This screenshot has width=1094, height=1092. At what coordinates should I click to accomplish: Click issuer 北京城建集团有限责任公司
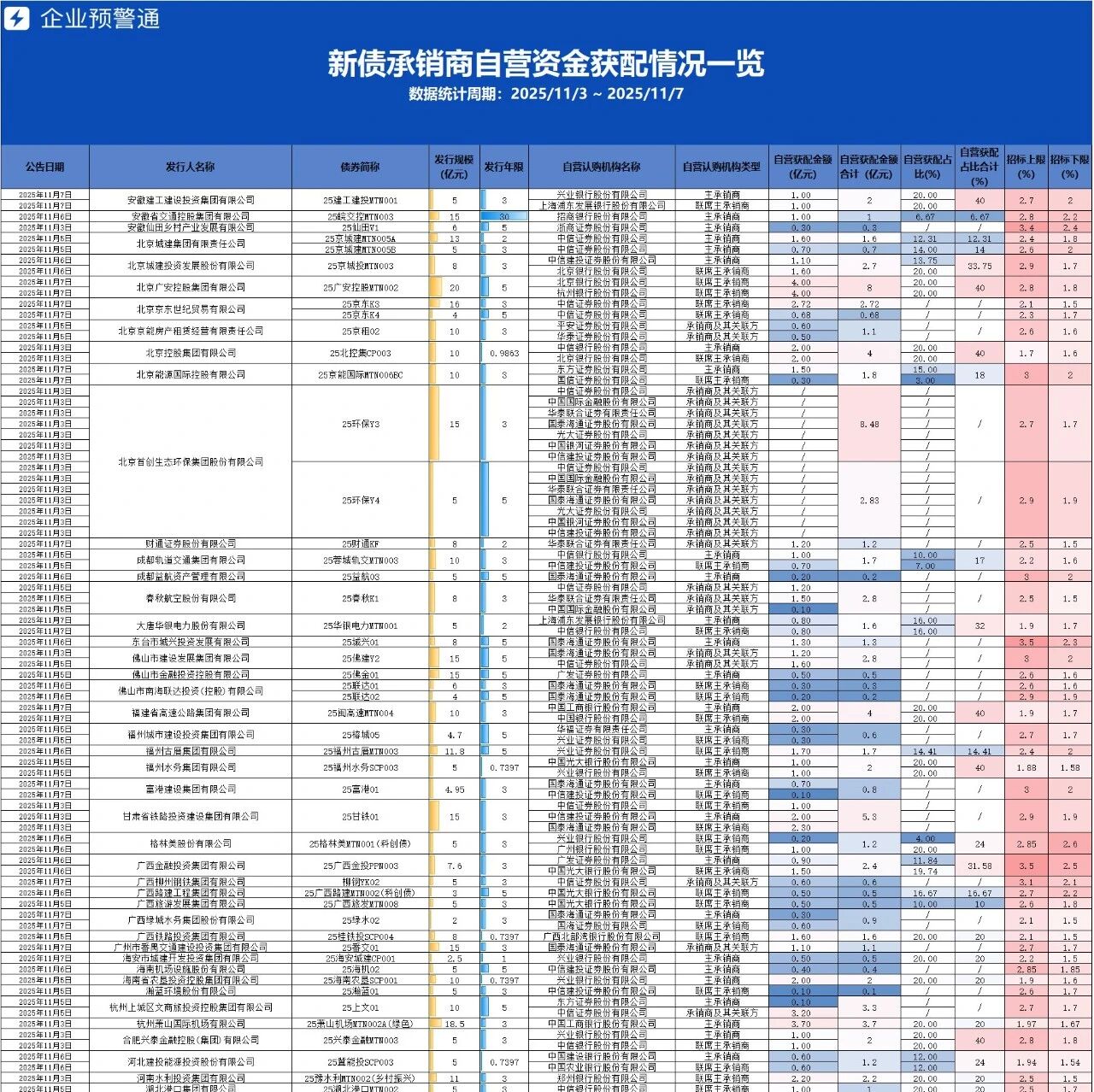(191, 244)
